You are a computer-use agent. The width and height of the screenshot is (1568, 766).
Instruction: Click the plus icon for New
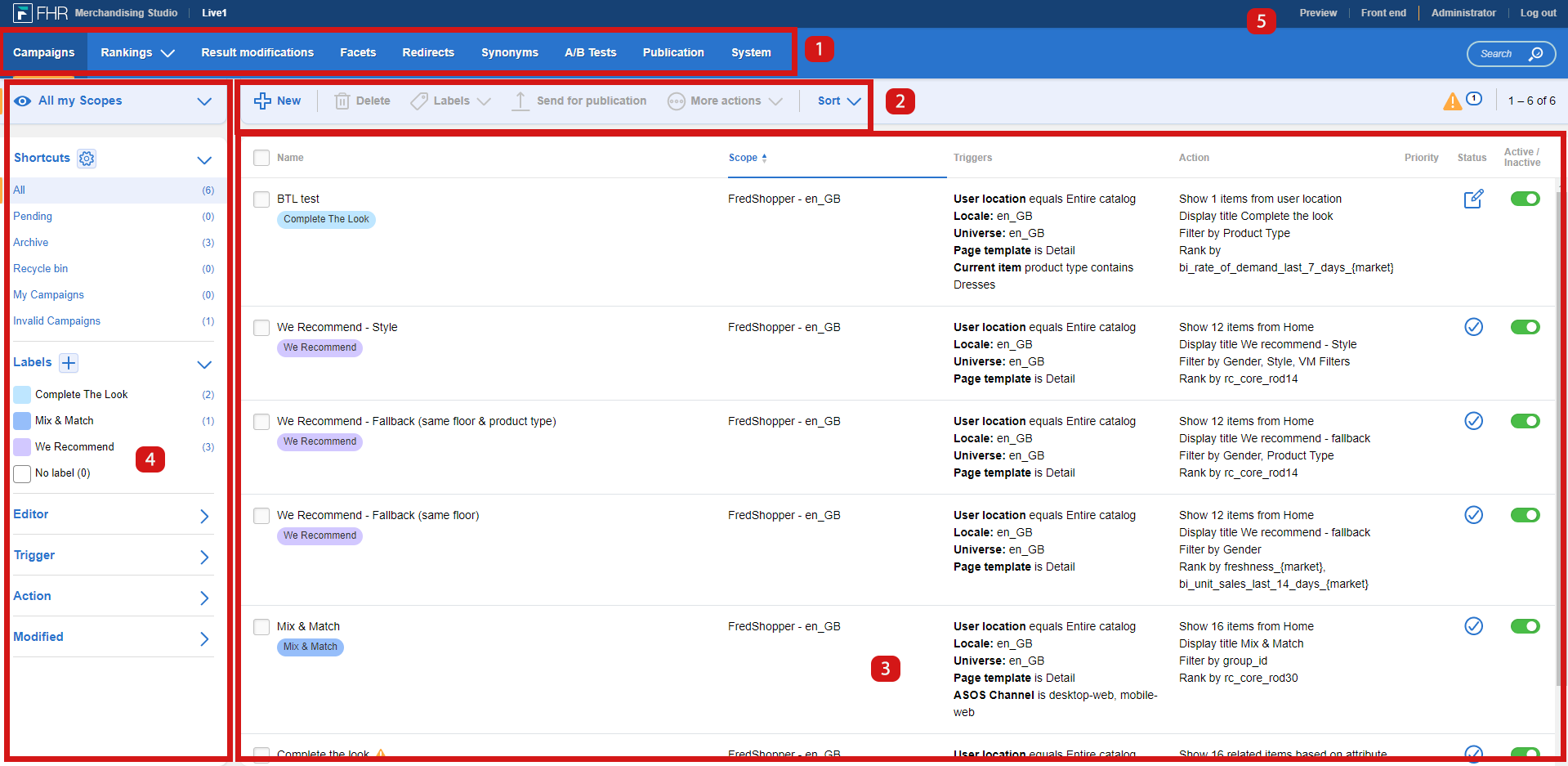[262, 101]
